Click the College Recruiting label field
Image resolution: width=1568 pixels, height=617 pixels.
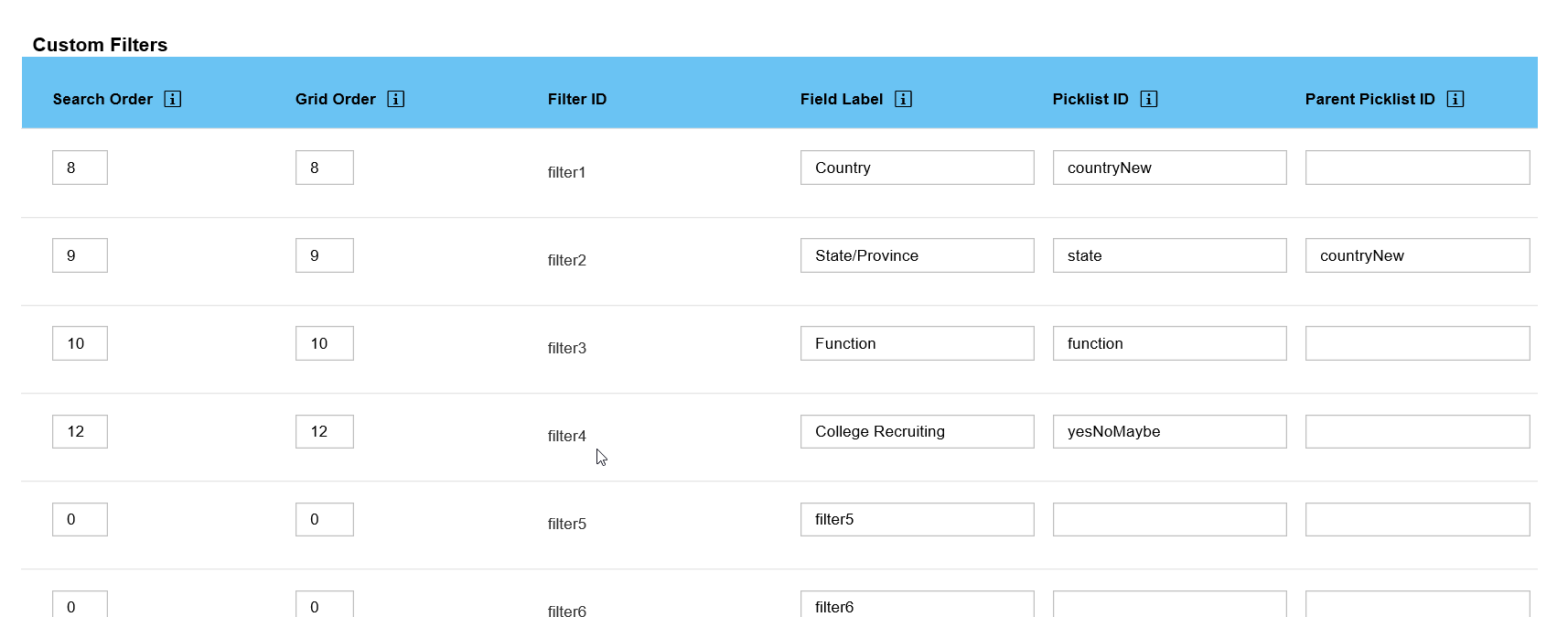pyautogui.click(x=917, y=431)
